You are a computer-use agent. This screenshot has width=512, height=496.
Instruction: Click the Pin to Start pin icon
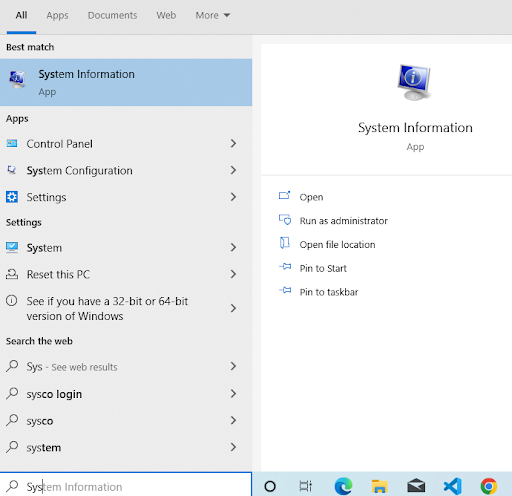pyautogui.click(x=285, y=267)
